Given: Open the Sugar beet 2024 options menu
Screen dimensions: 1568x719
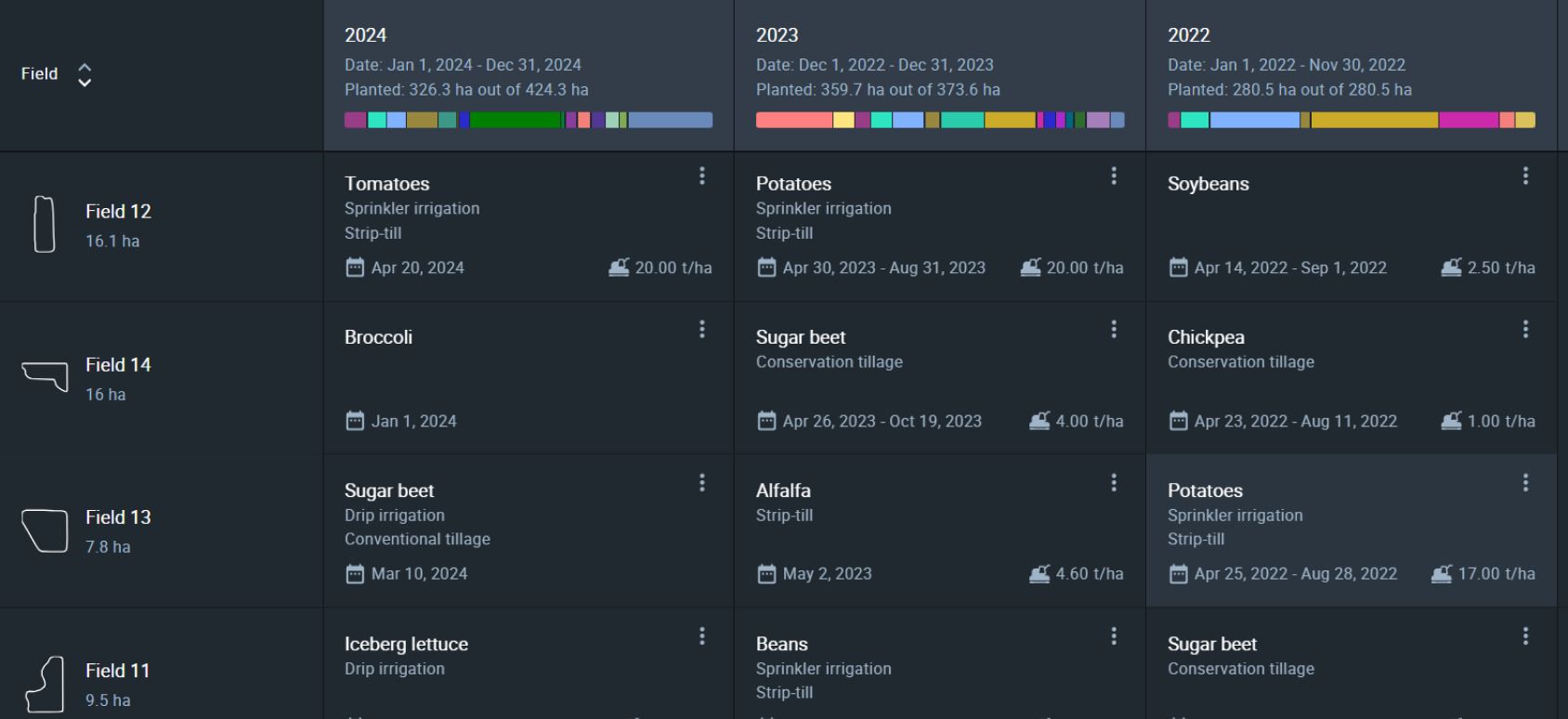Looking at the screenshot, I should pyautogui.click(x=702, y=482).
